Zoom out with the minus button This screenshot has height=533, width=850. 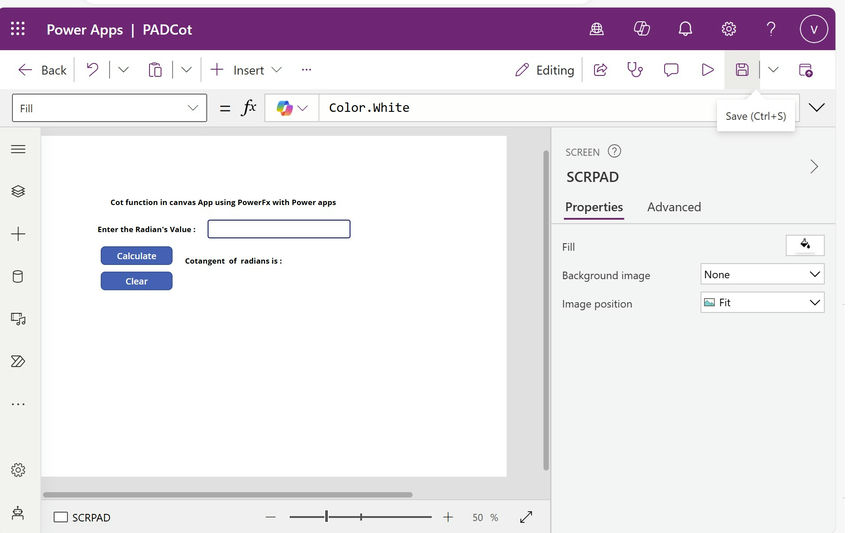pyautogui.click(x=271, y=517)
